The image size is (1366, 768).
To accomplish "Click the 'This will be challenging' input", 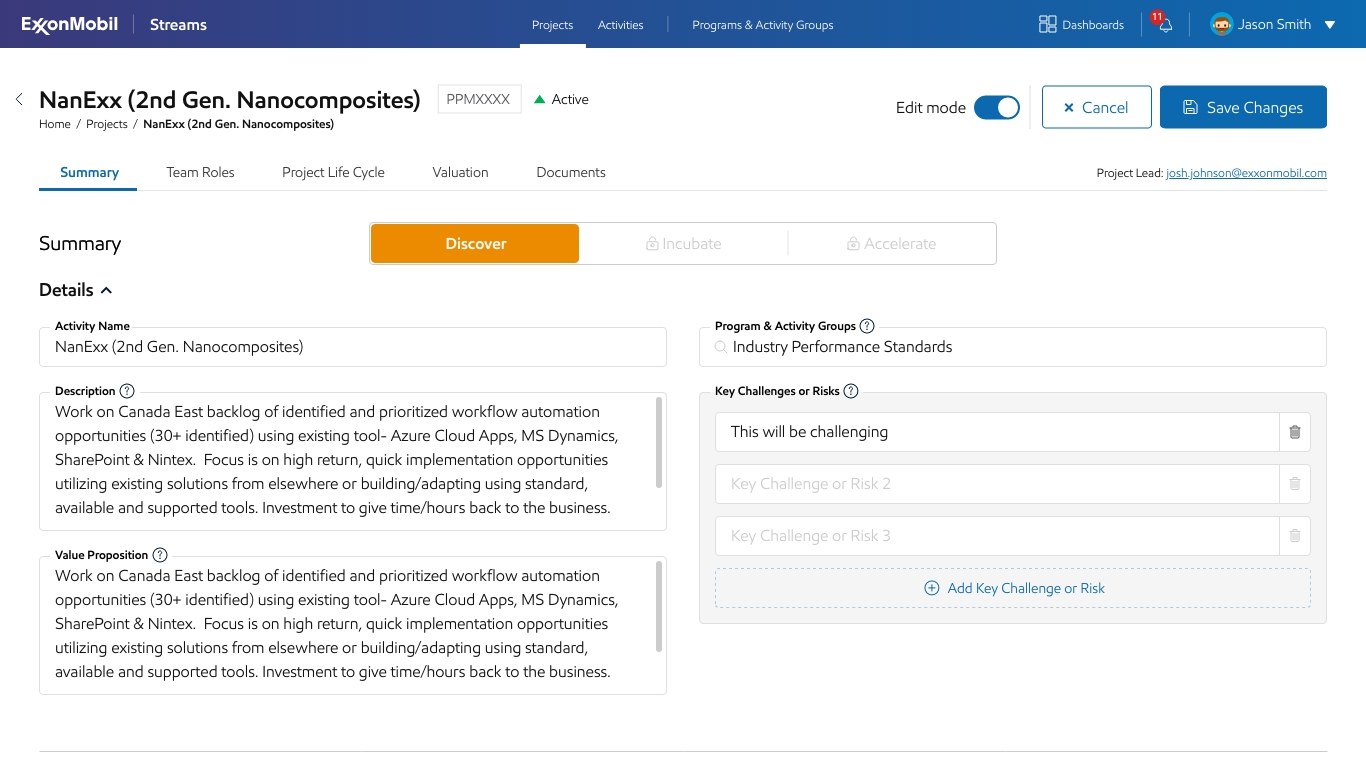I will click(x=997, y=432).
